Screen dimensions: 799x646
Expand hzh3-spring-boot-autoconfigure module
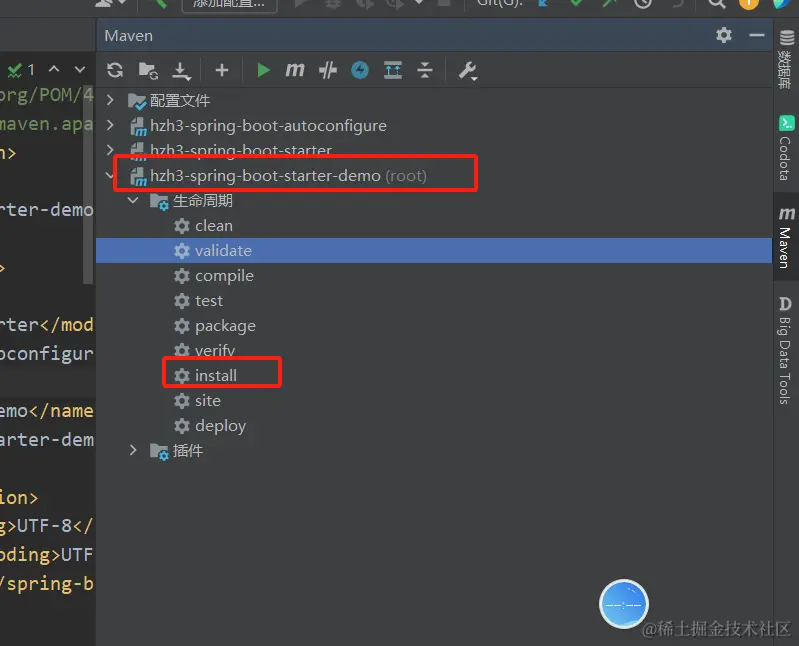point(110,125)
